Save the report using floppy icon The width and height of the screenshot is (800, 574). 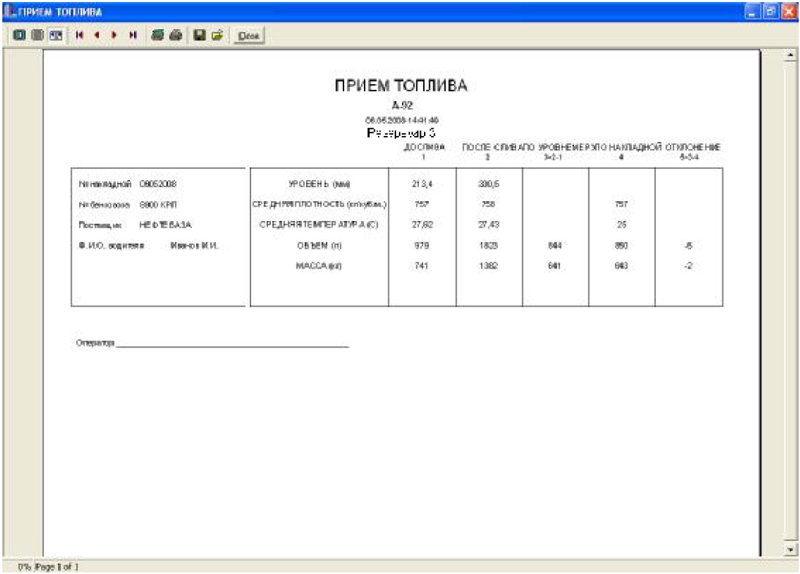click(x=199, y=35)
